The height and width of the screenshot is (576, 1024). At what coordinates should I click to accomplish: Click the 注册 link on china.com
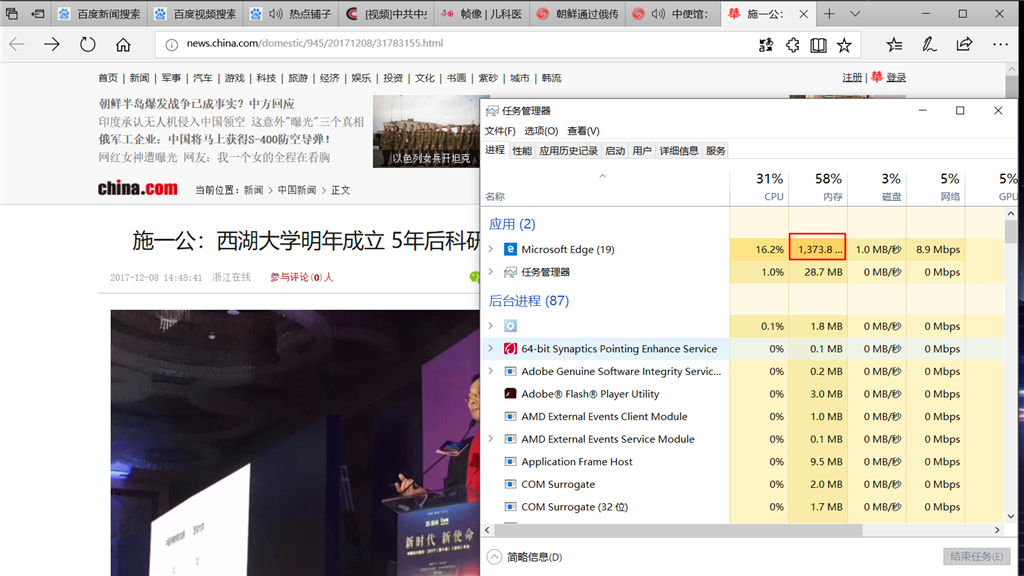[852, 78]
